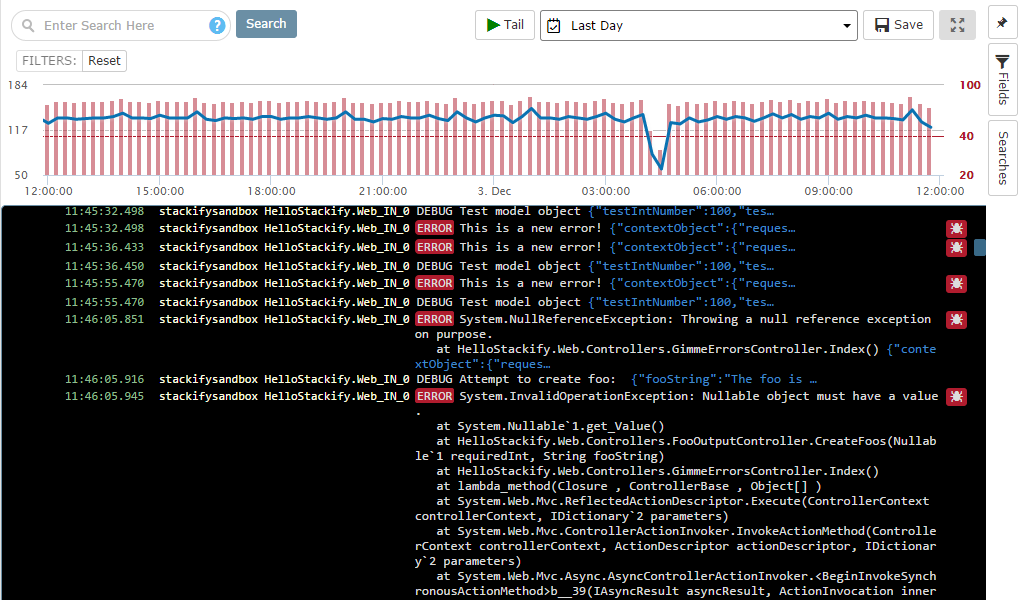Screen dimensions: 1020x600
Task: Reset the applied filters
Action: (104, 61)
